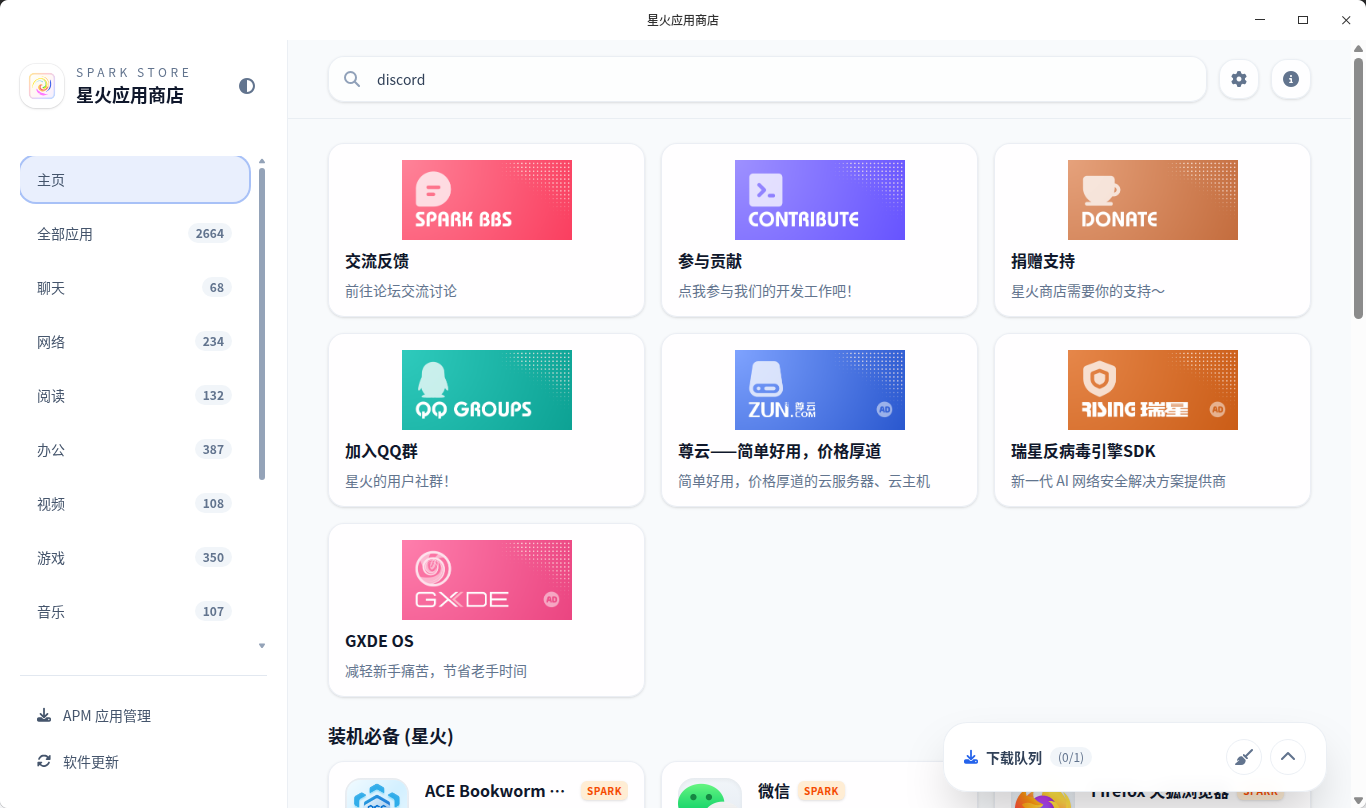Refresh updates using the 软件更新 icon

[44, 762]
